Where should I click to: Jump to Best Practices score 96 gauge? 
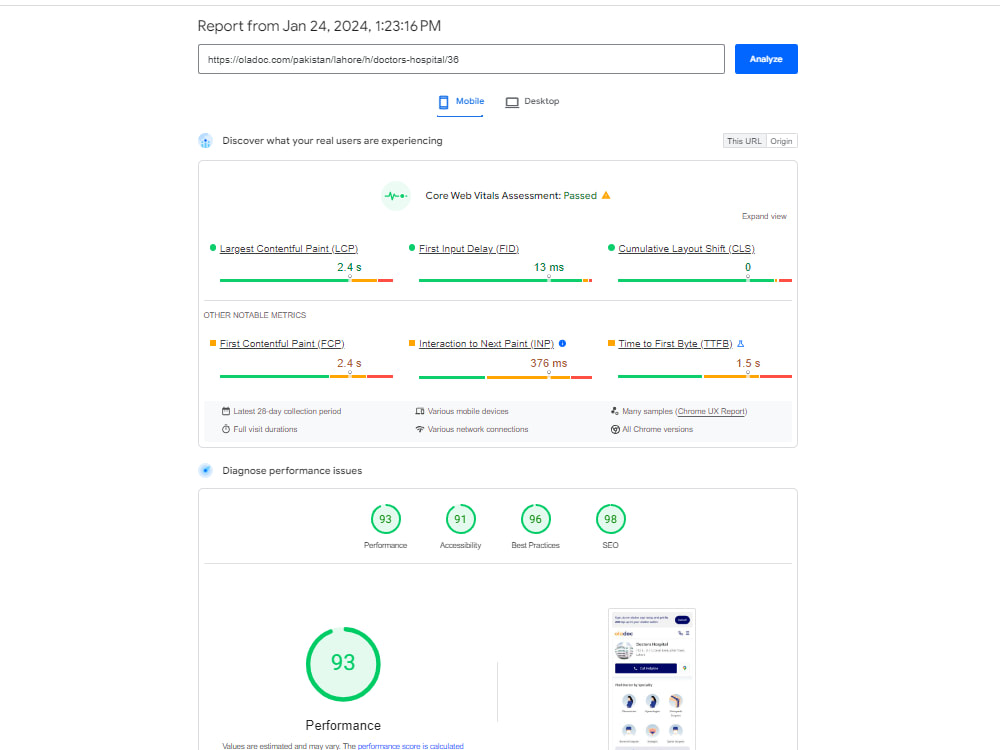(x=535, y=519)
